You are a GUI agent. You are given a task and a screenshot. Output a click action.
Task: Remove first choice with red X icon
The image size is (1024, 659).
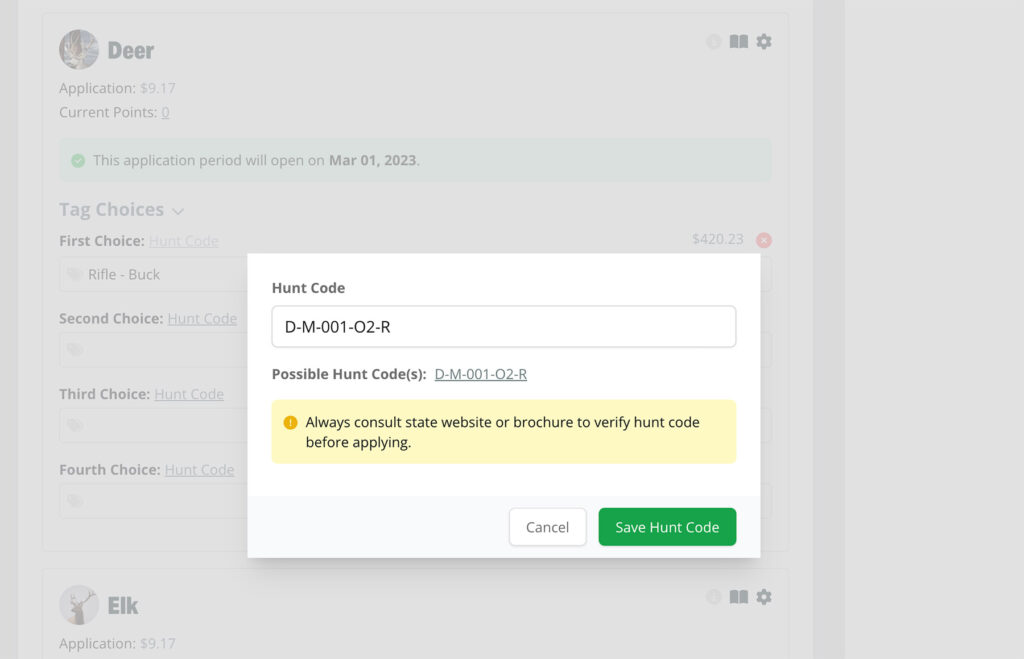[x=764, y=240]
